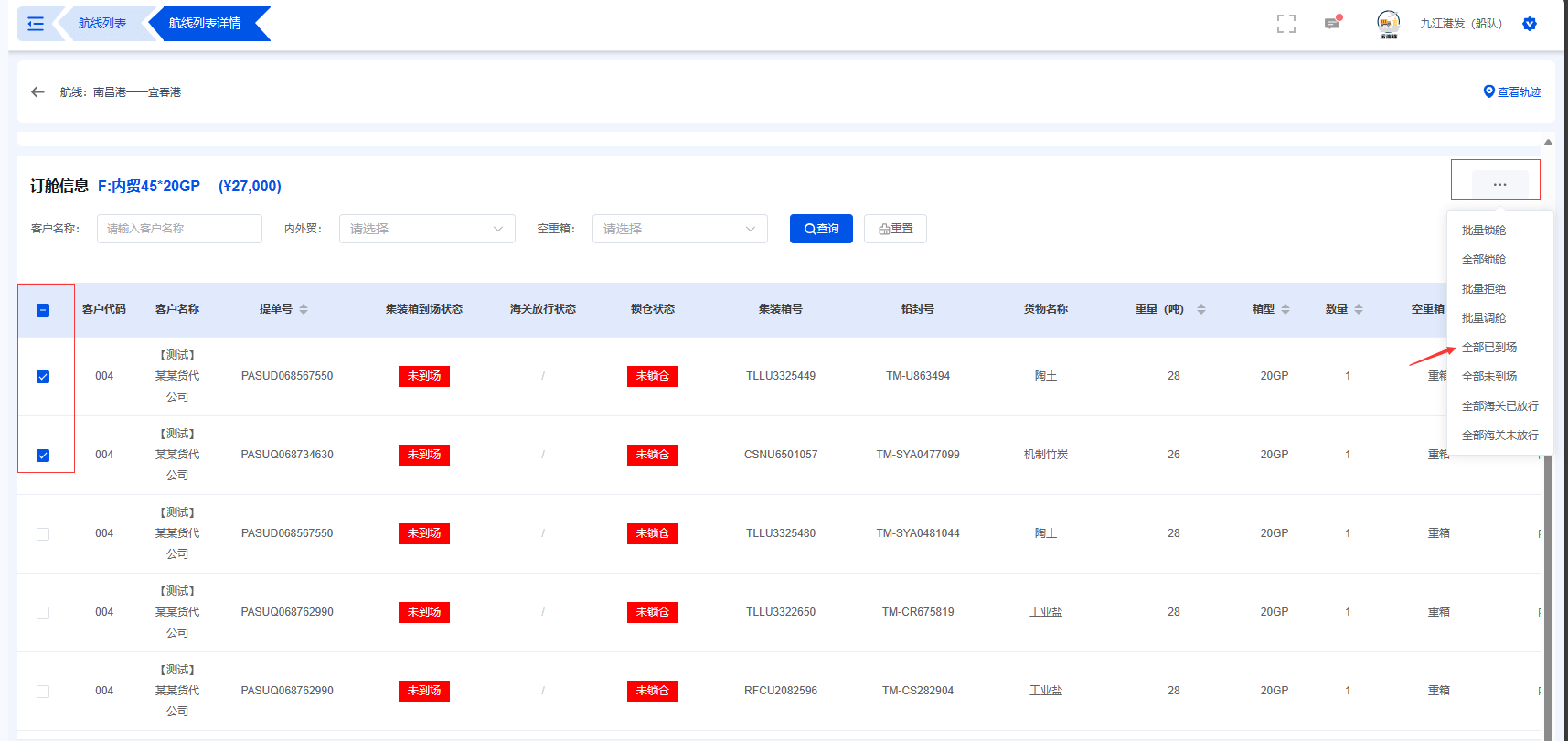Screen dimensions: 1568x741
Task: Select 全部已到场 from the menu
Action: [x=1488, y=348]
